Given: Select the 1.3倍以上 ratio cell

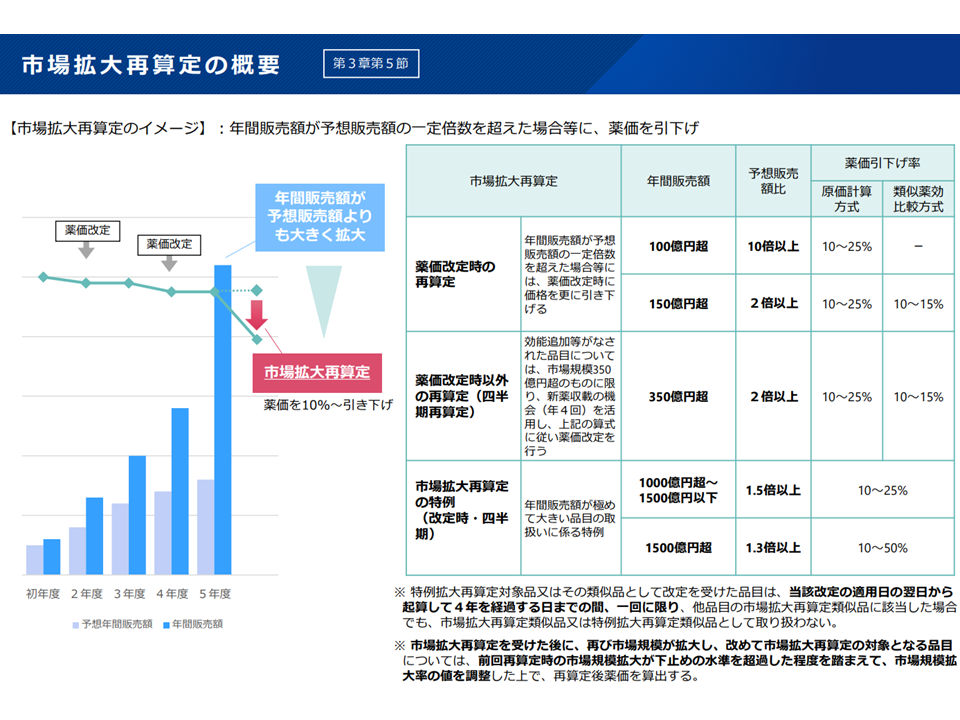Looking at the screenshot, I should click(773, 548).
